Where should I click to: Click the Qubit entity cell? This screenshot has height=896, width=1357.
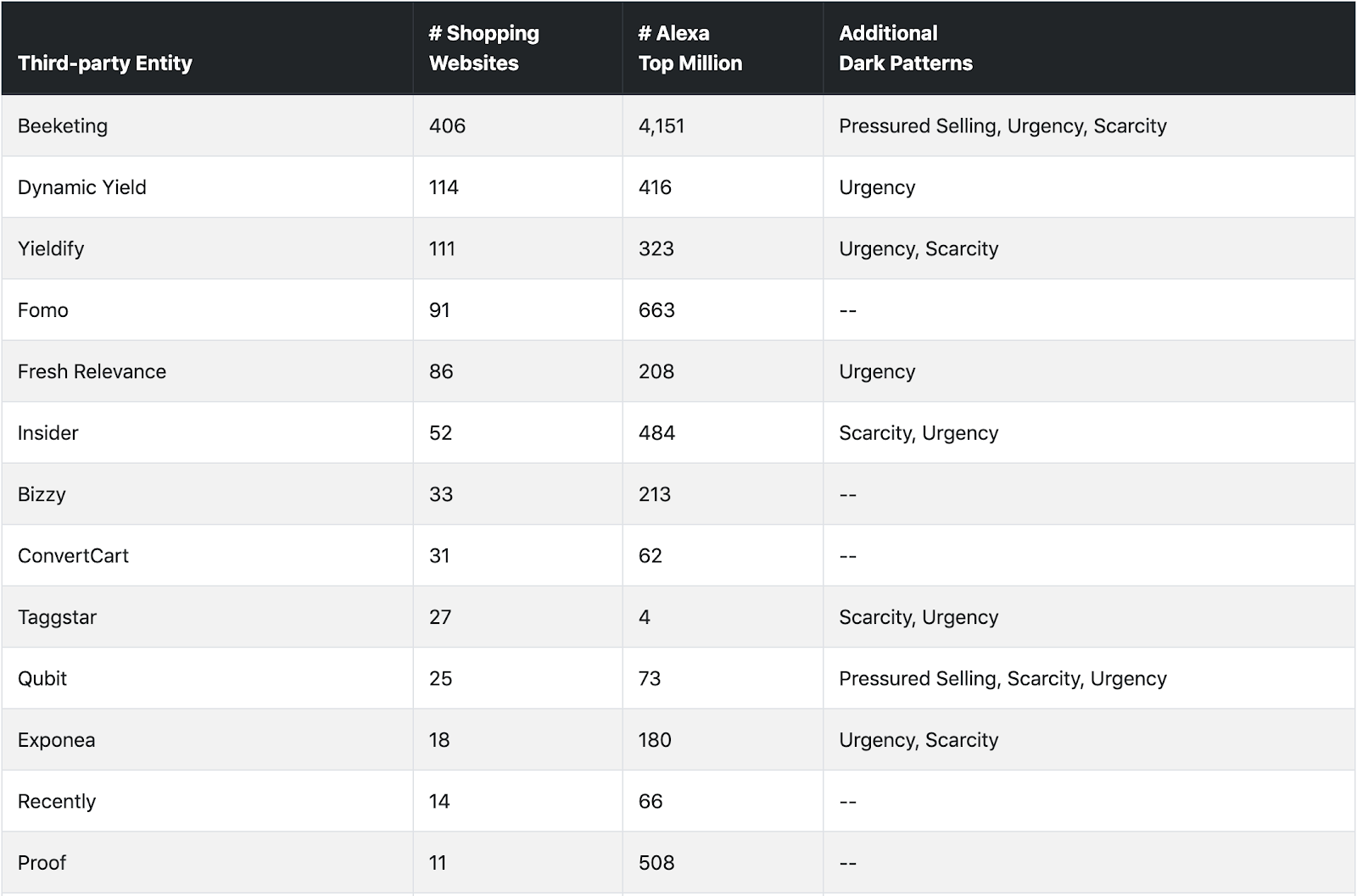pos(42,678)
